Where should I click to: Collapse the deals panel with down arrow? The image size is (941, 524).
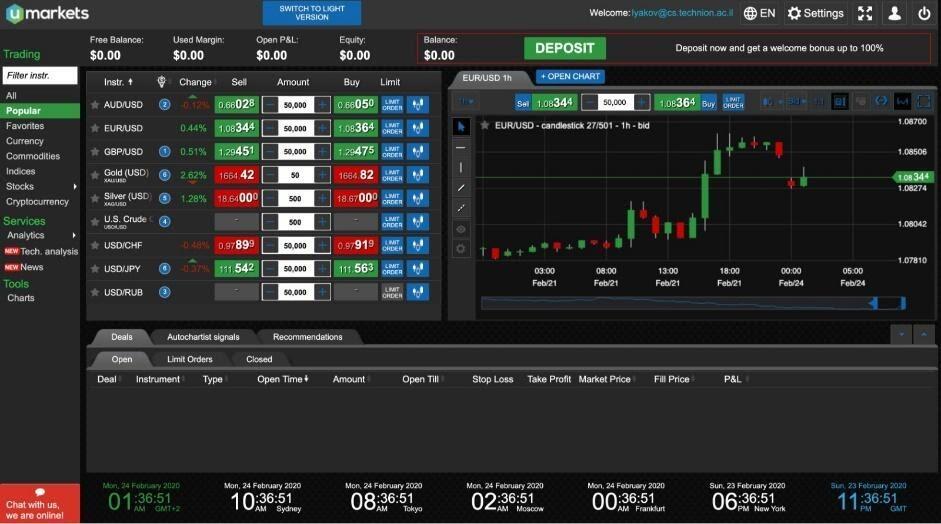pos(901,334)
